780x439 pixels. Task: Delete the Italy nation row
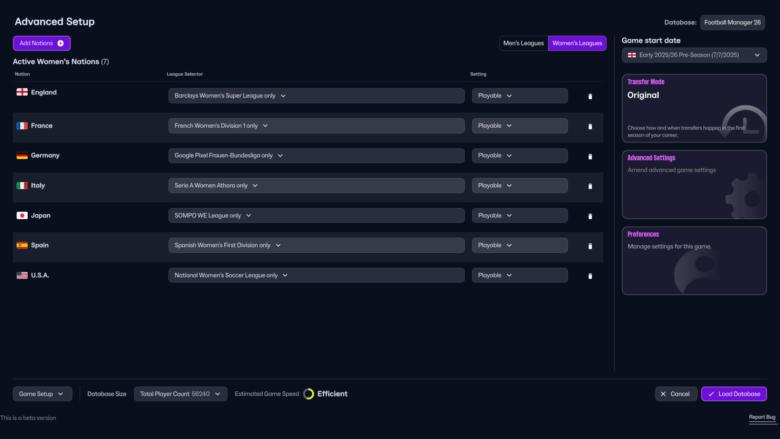coord(590,186)
